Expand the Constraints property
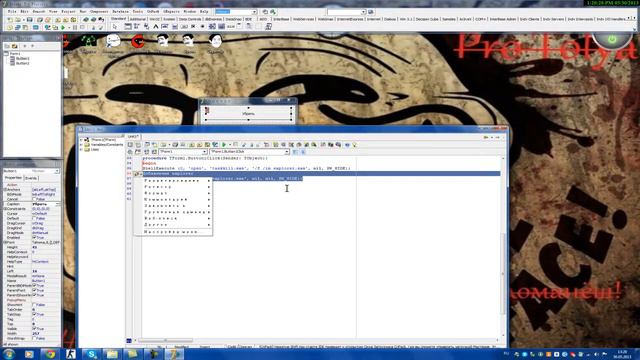The width and height of the screenshot is (640, 360). (x=5, y=209)
